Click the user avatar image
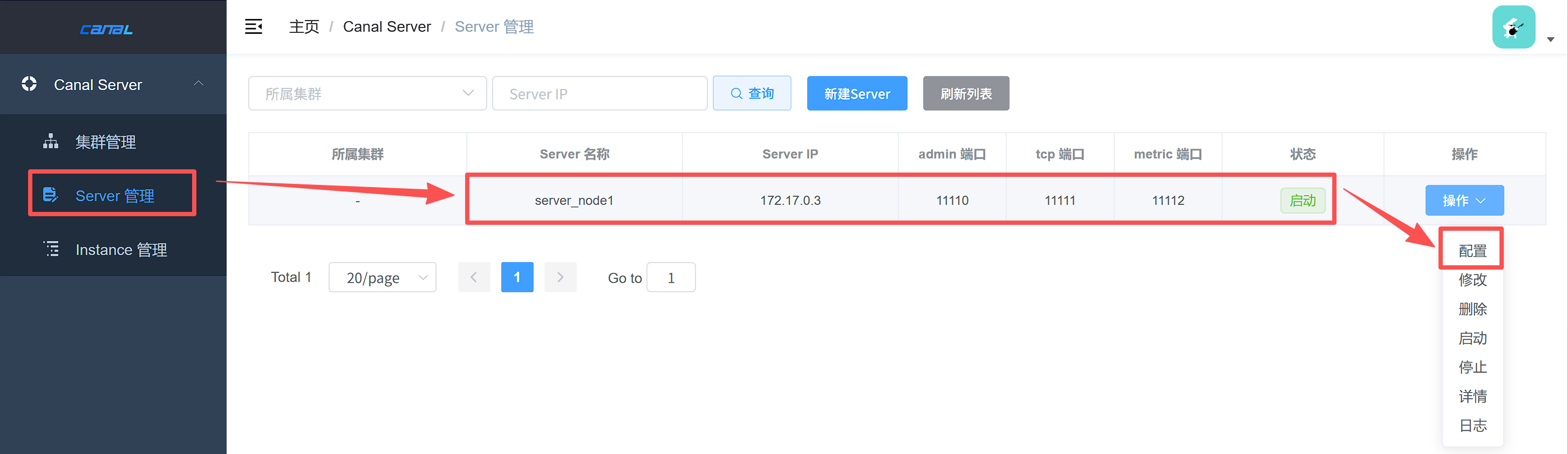Screen dimensions: 1568x454 1514,27
